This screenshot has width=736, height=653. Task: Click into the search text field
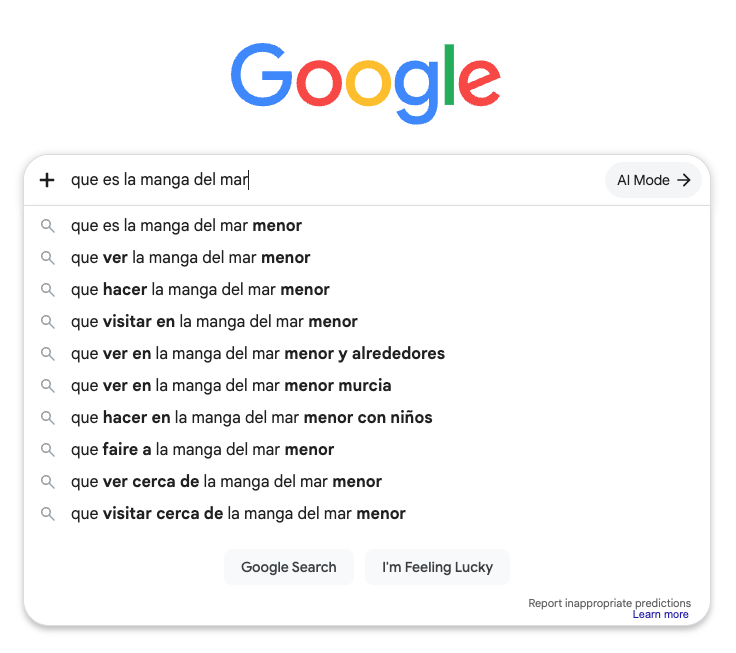(333, 180)
